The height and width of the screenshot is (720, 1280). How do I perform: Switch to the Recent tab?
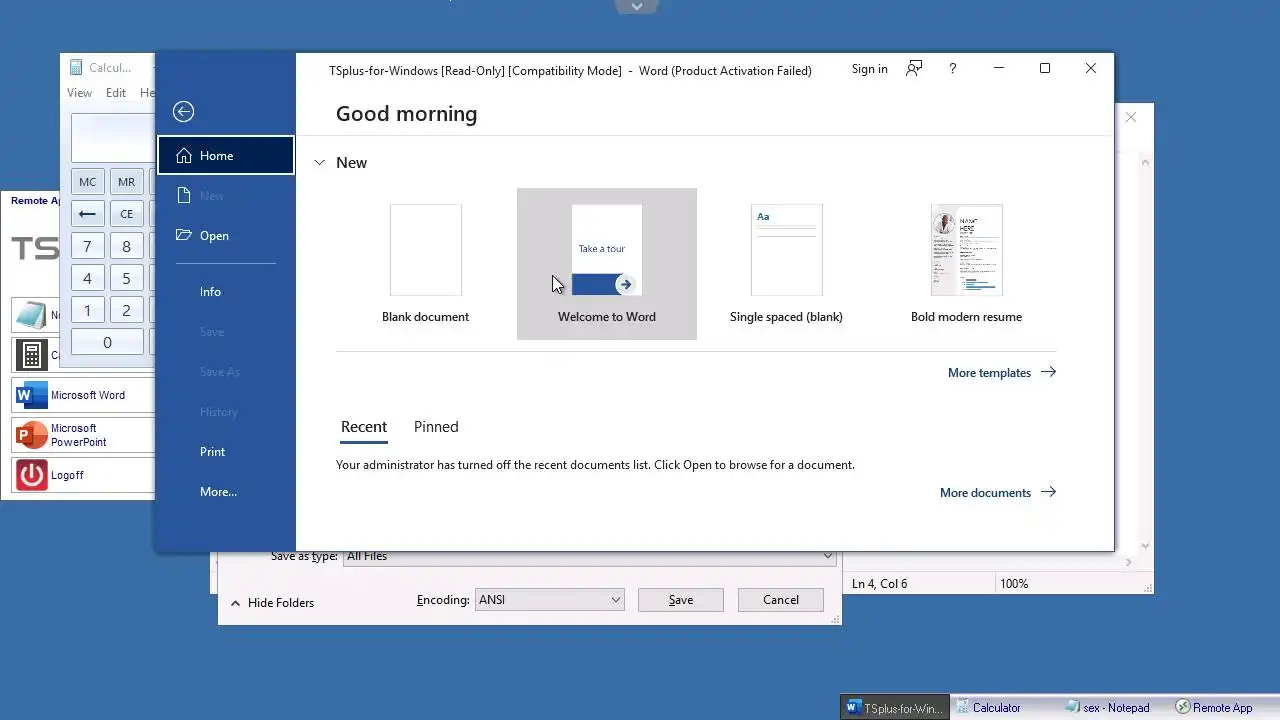tap(364, 427)
